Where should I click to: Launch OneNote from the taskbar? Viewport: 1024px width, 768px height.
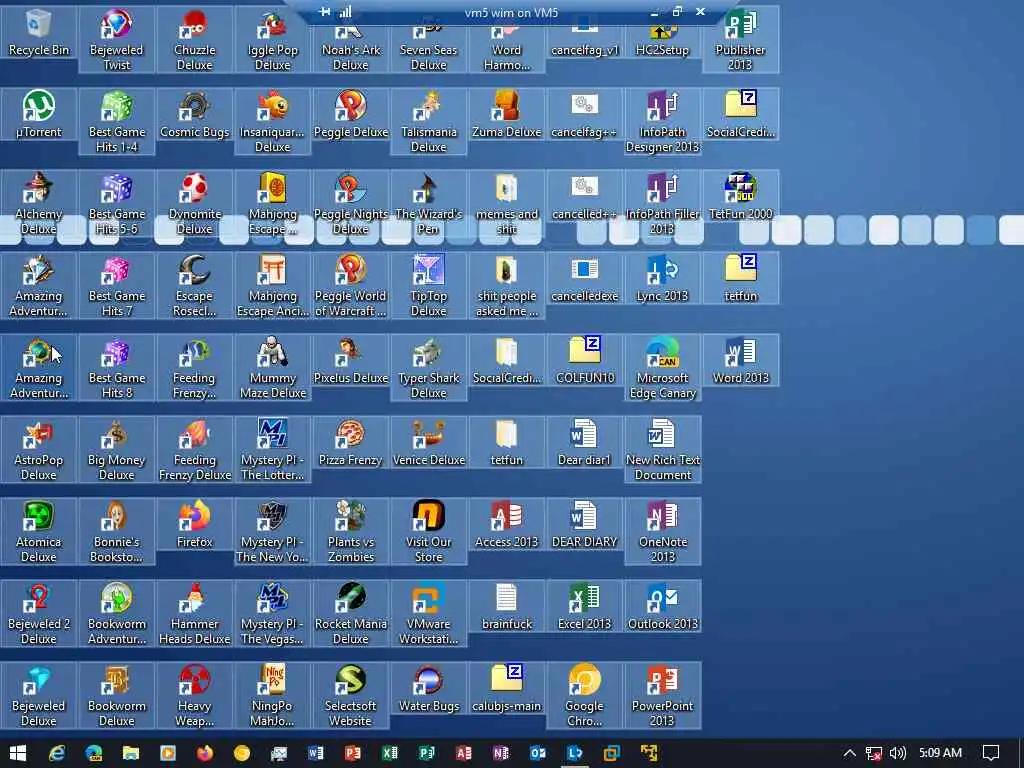501,753
